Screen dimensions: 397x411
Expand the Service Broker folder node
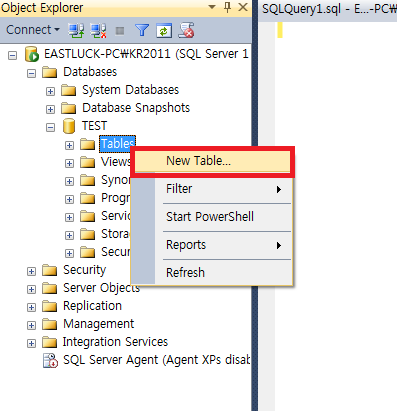69,217
